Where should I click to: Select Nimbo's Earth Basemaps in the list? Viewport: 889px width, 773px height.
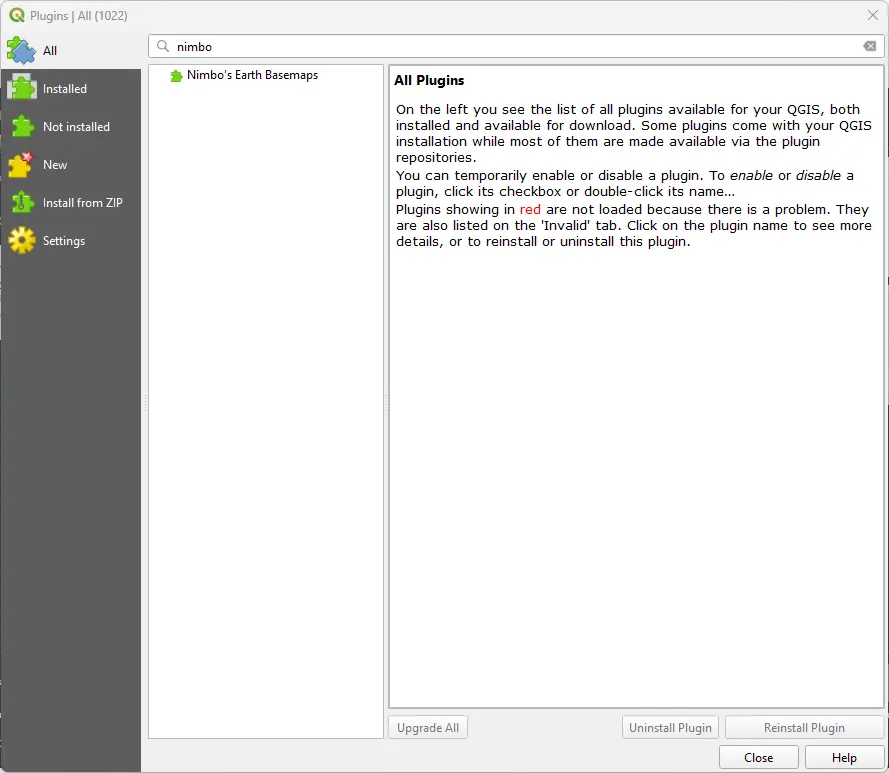pos(252,75)
